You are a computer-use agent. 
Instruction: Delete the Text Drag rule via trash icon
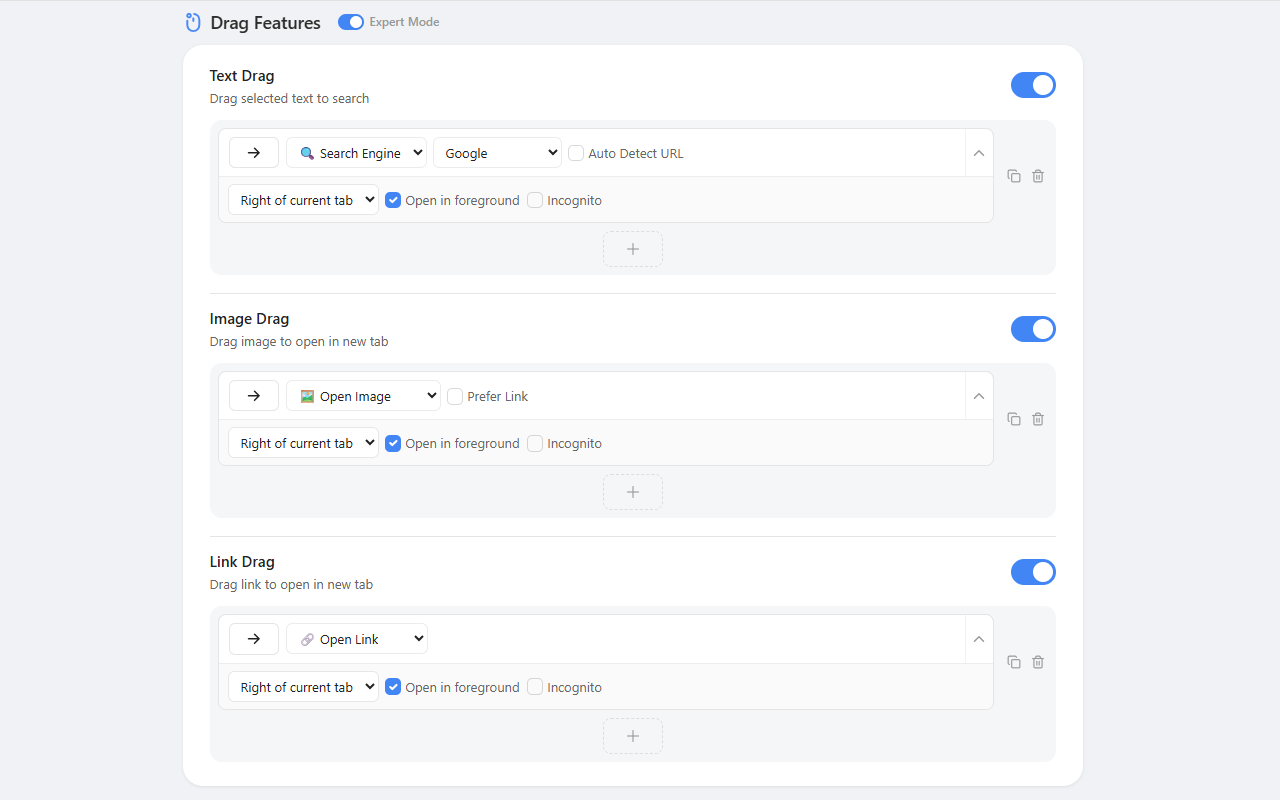point(1038,176)
